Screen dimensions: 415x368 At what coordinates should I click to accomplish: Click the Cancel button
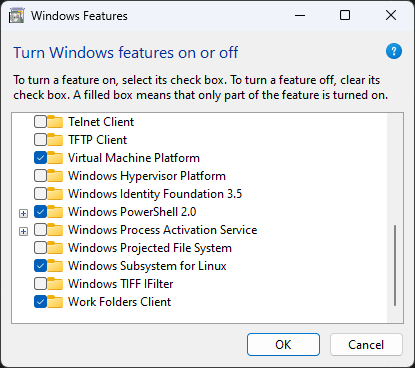tap(366, 345)
